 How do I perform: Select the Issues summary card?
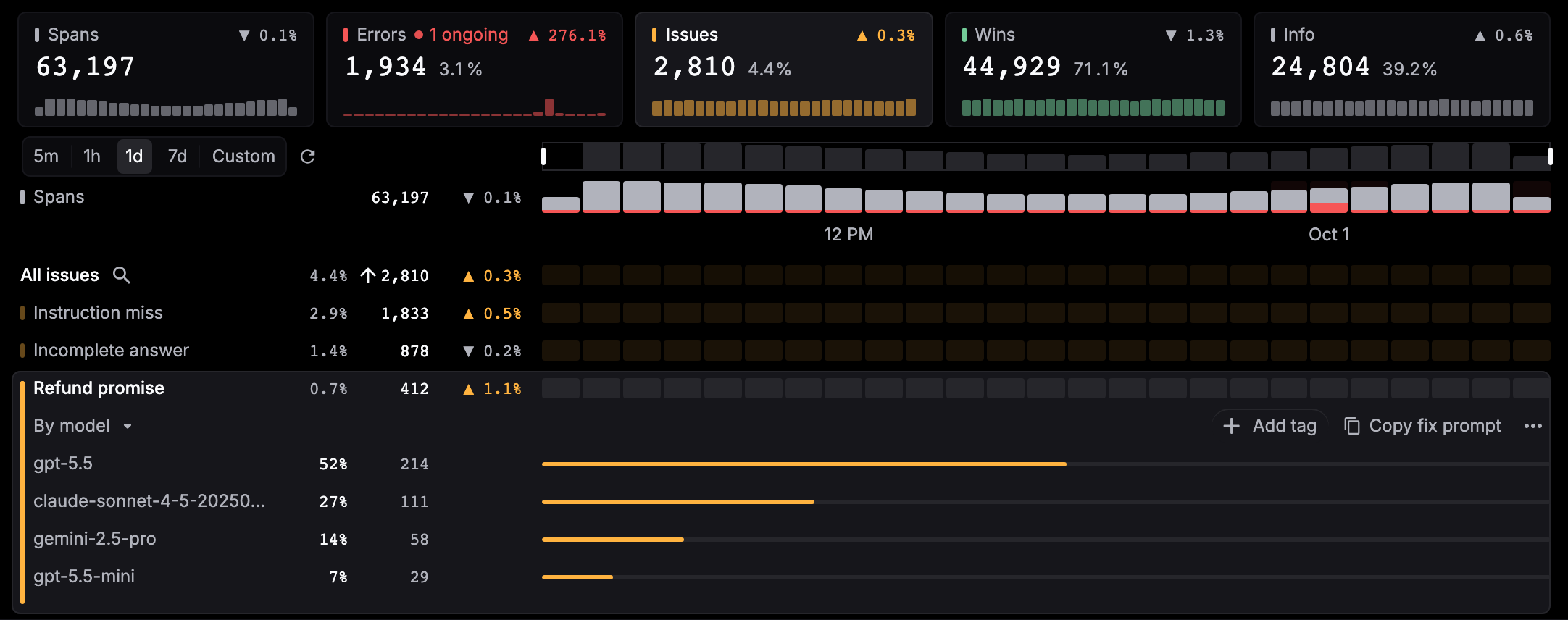tap(784, 70)
